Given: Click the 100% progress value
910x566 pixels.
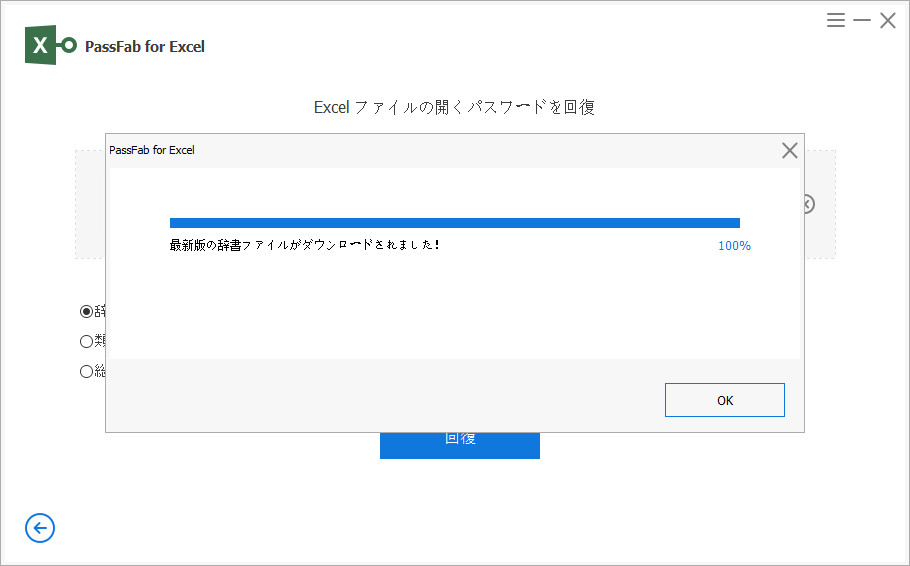Looking at the screenshot, I should pos(734,246).
